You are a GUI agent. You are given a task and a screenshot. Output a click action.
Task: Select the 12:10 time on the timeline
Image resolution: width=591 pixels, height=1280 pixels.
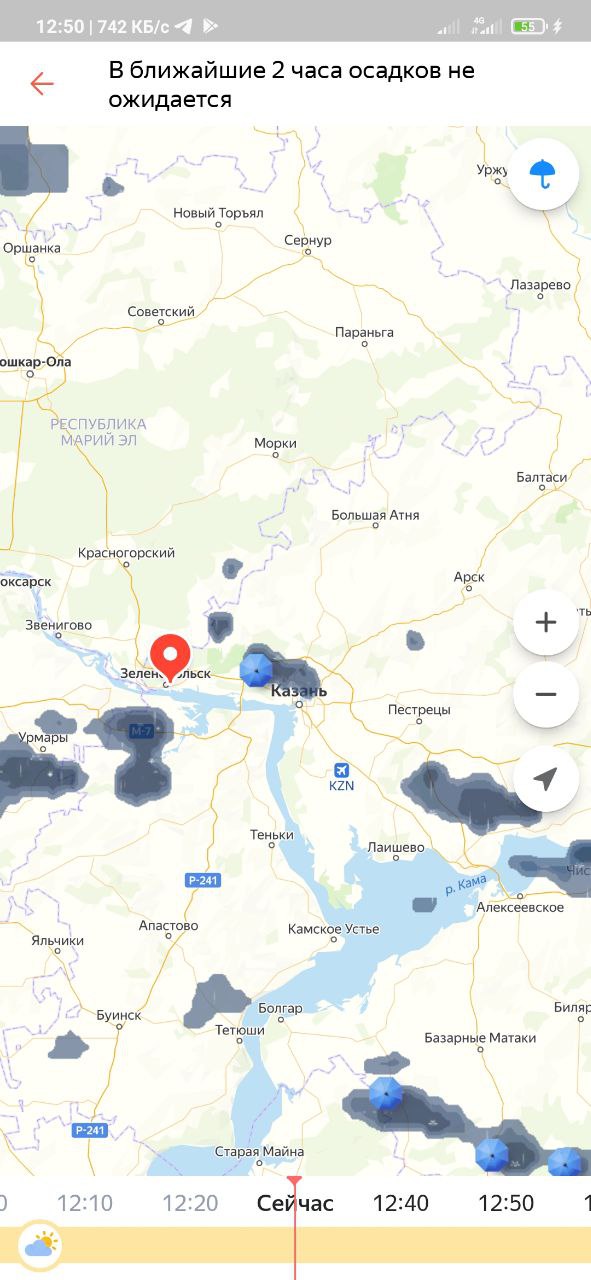coord(85,1203)
